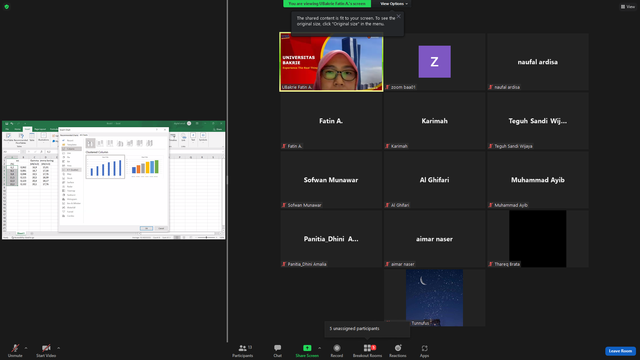This screenshot has height=360, width=640.
Task: Open the Chat panel
Action: pyautogui.click(x=278, y=350)
